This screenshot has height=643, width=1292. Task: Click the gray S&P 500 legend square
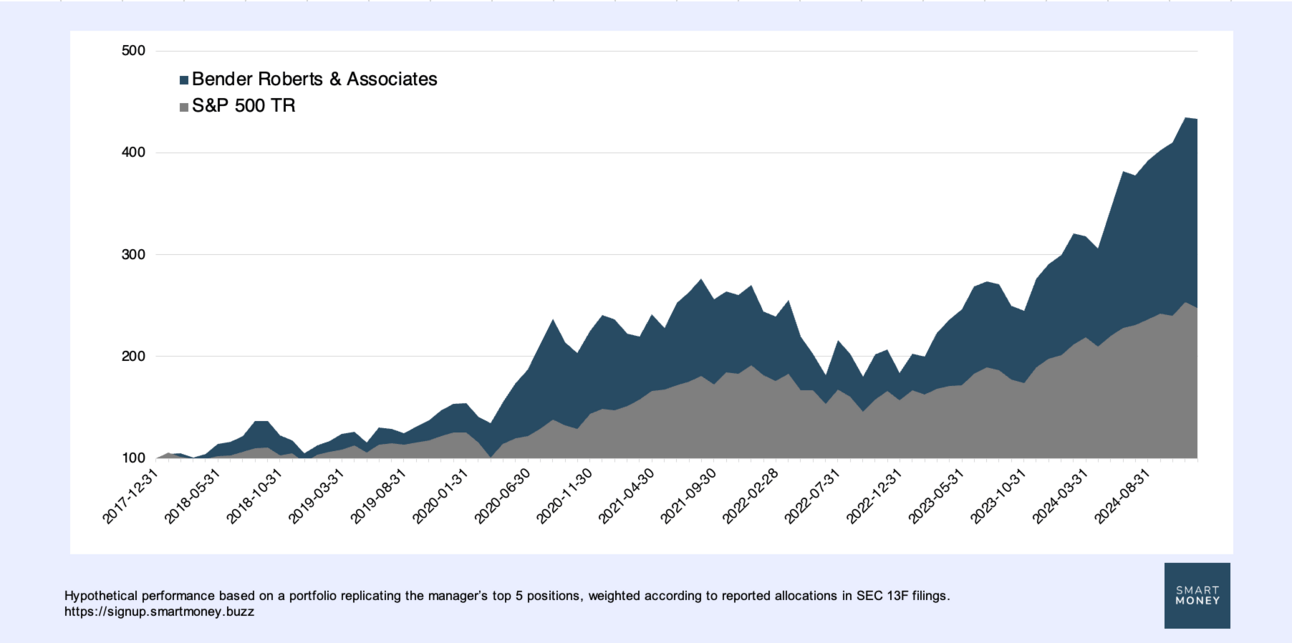click(184, 106)
